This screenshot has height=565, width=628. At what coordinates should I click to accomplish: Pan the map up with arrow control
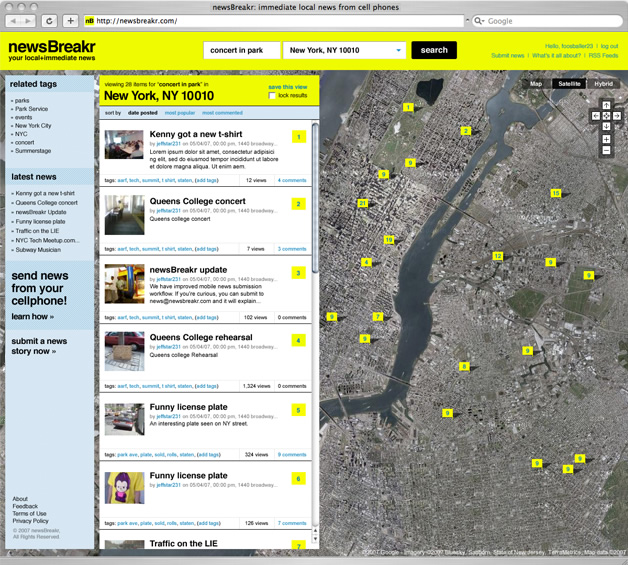pos(606,105)
